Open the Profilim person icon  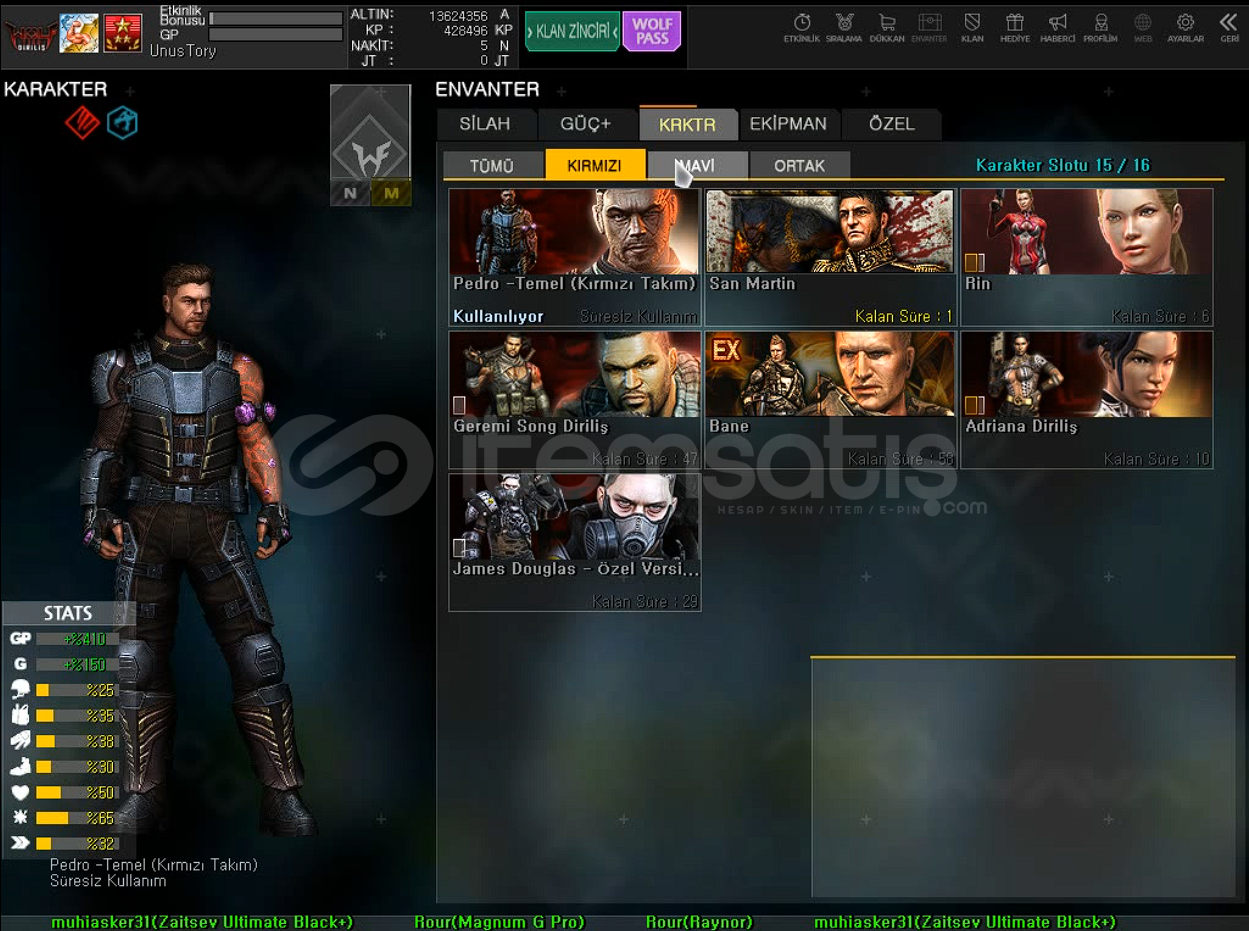(x=1101, y=27)
